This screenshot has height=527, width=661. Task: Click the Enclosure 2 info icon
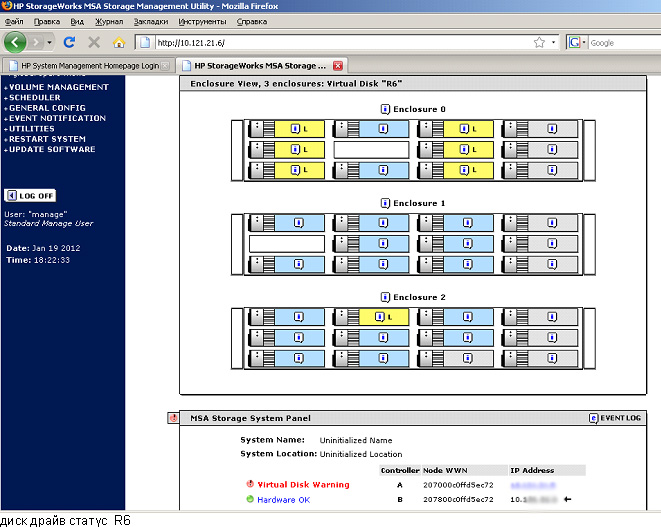click(x=385, y=297)
